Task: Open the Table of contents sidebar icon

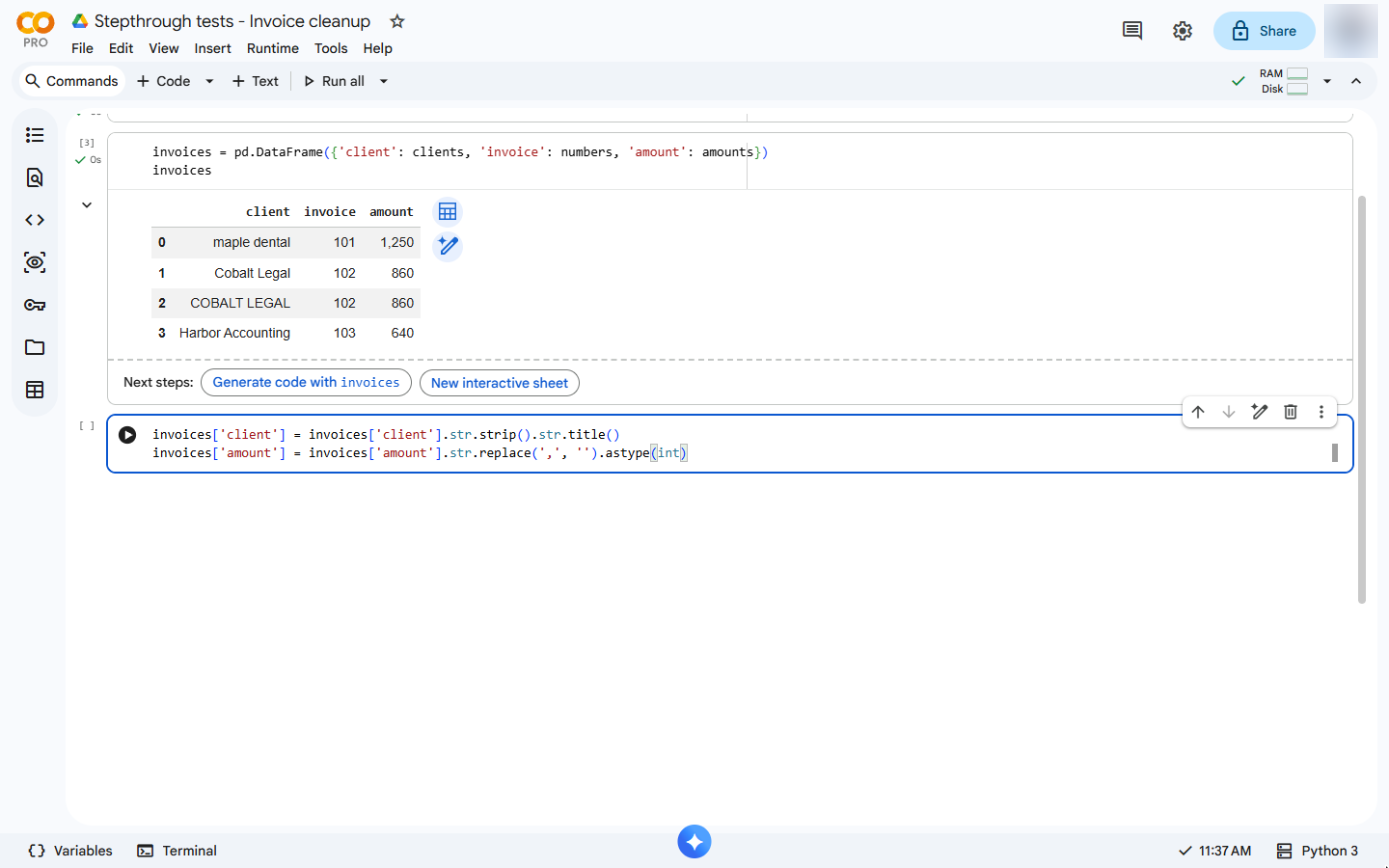Action: point(35,135)
